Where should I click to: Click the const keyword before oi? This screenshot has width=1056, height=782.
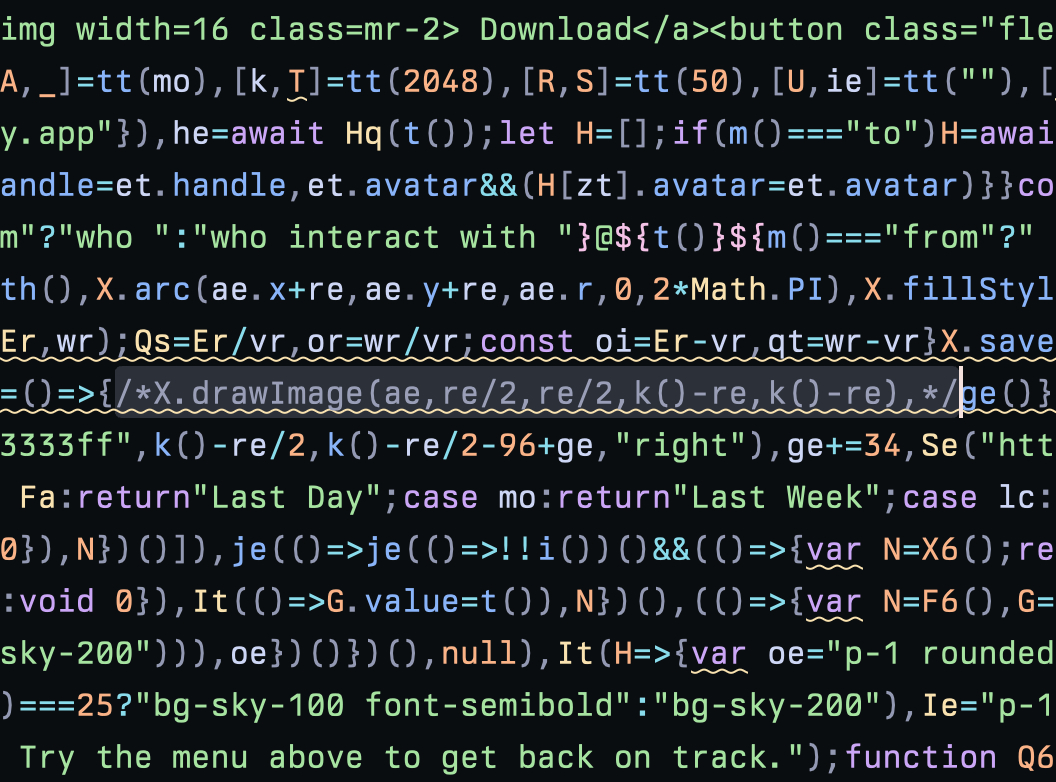pyautogui.click(x=527, y=341)
